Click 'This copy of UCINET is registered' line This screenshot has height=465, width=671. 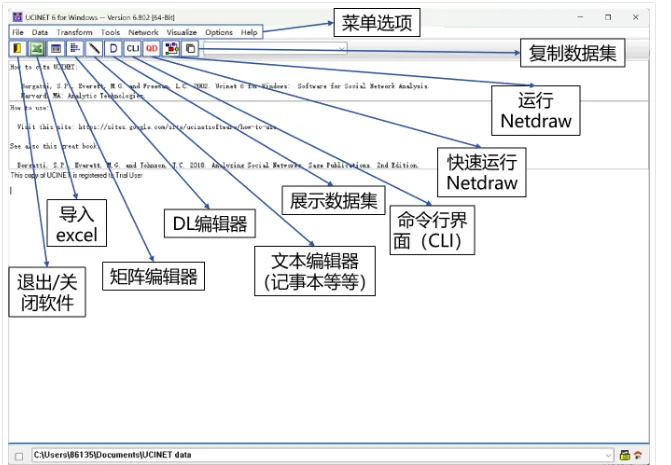click(x=77, y=175)
